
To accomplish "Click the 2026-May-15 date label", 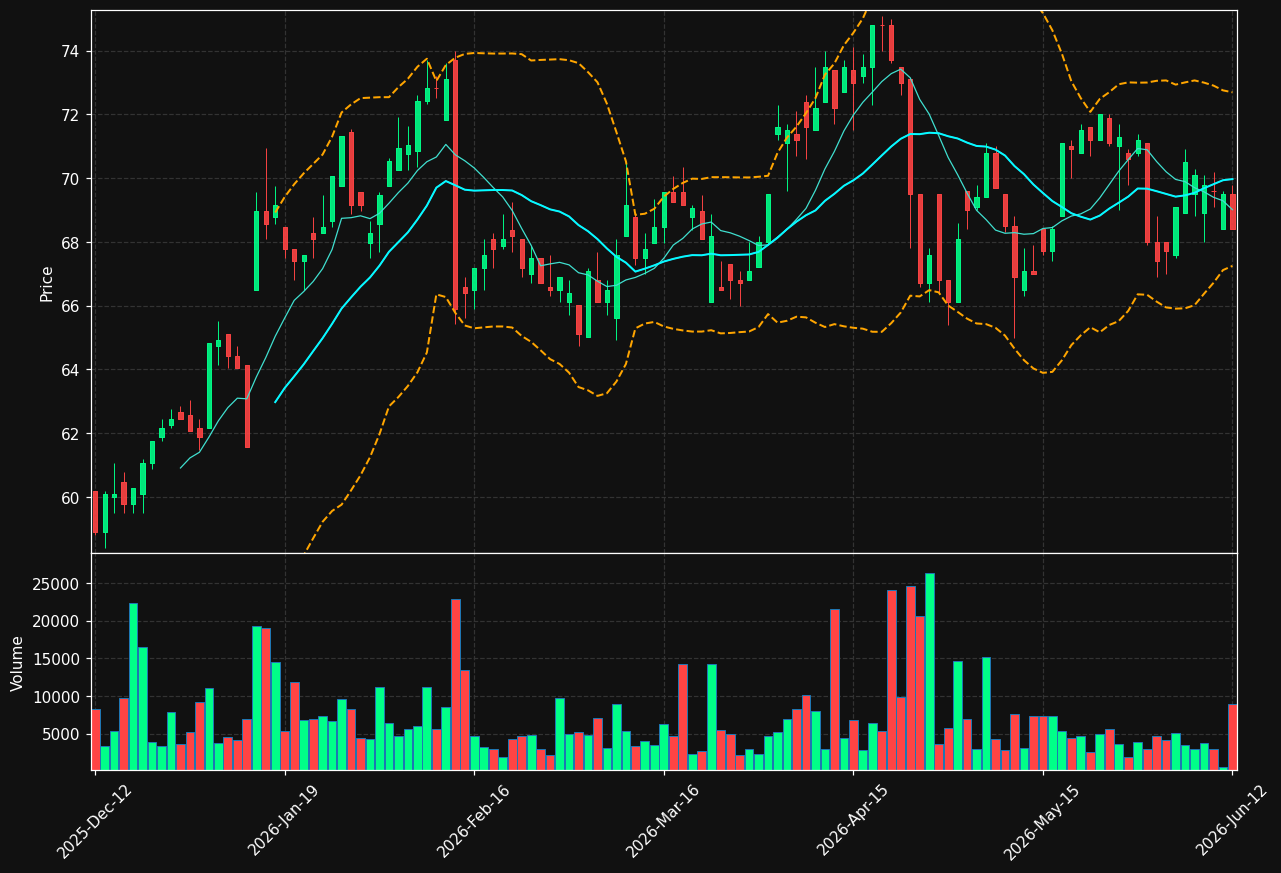I will tap(1042, 821).
